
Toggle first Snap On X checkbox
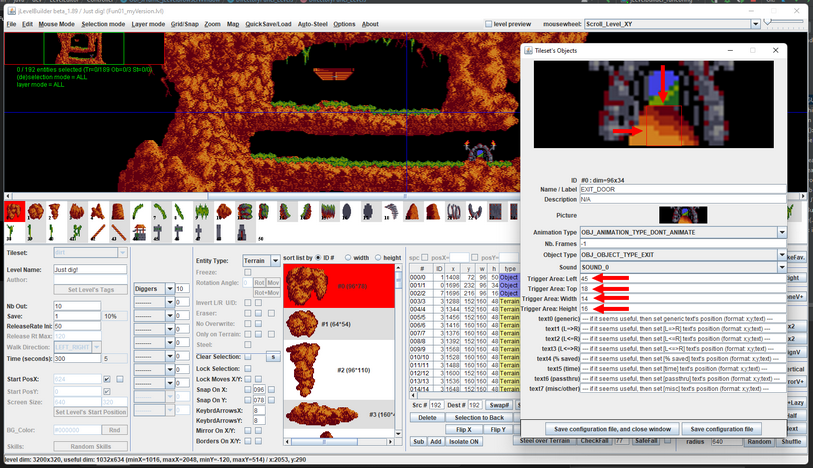(x=248, y=390)
